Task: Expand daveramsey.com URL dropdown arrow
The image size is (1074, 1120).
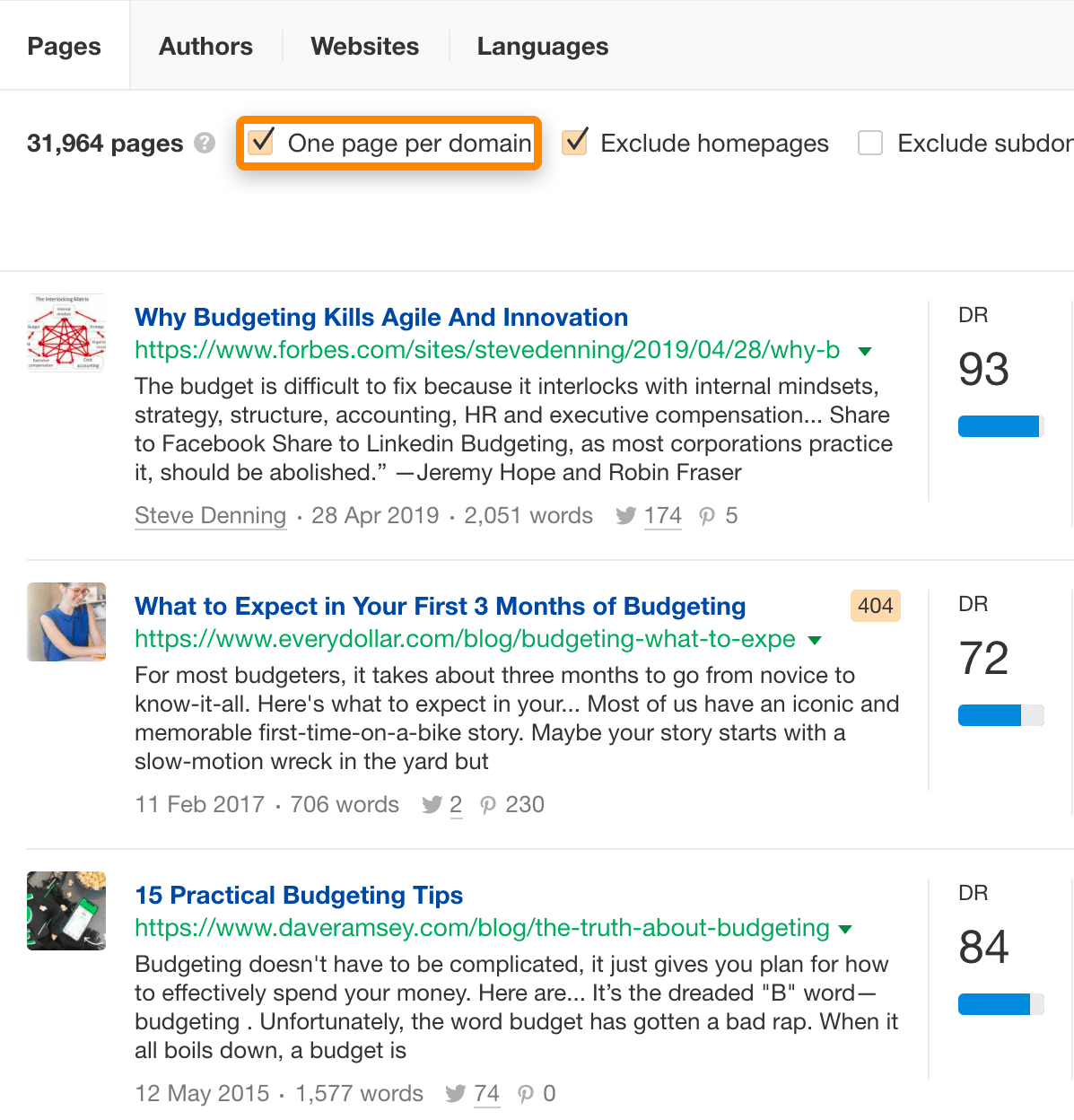Action: coord(844,929)
